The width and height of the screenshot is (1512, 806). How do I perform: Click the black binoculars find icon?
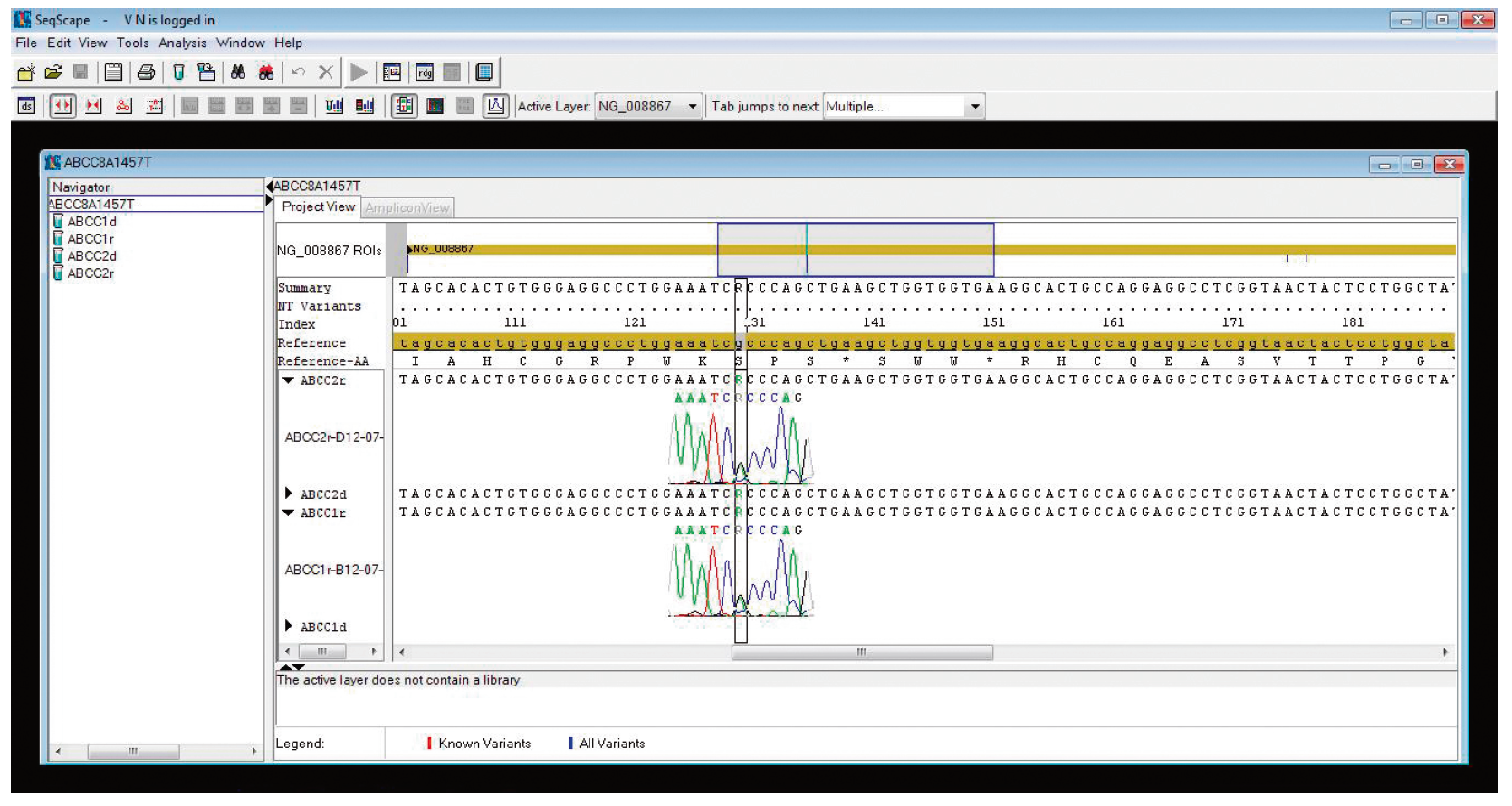coord(238,72)
